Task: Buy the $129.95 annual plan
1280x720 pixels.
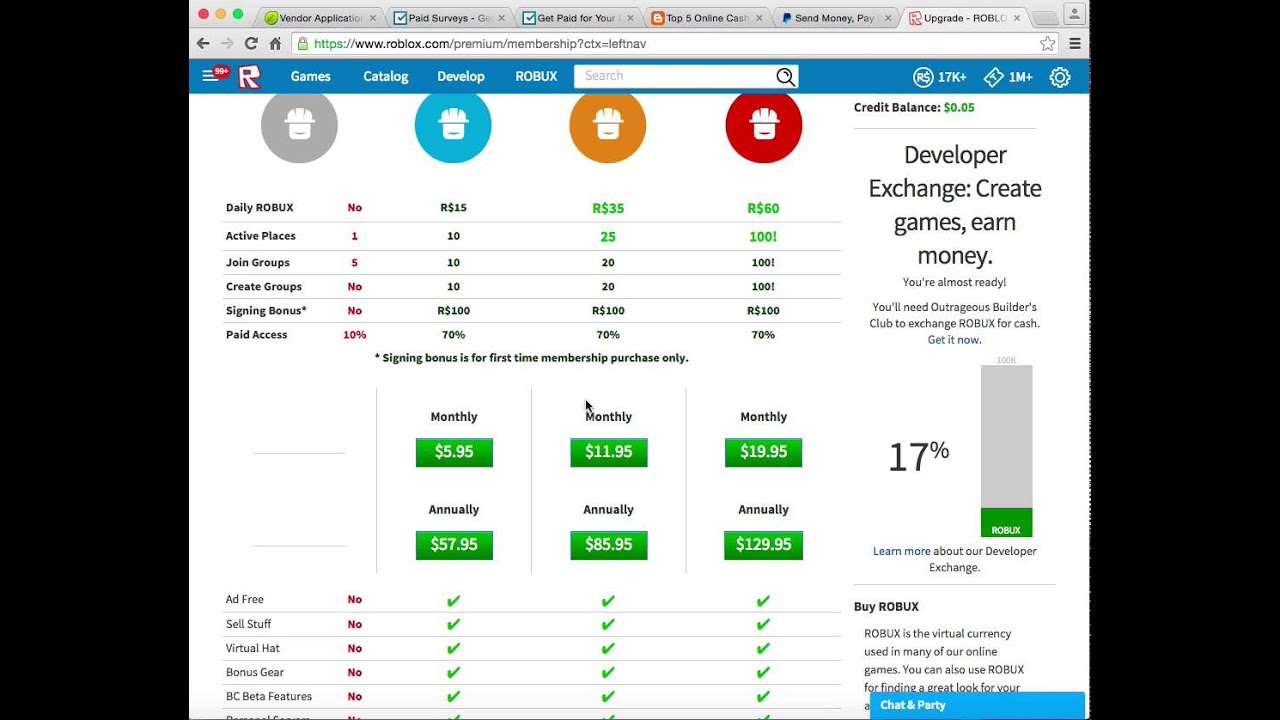Action: pos(764,545)
